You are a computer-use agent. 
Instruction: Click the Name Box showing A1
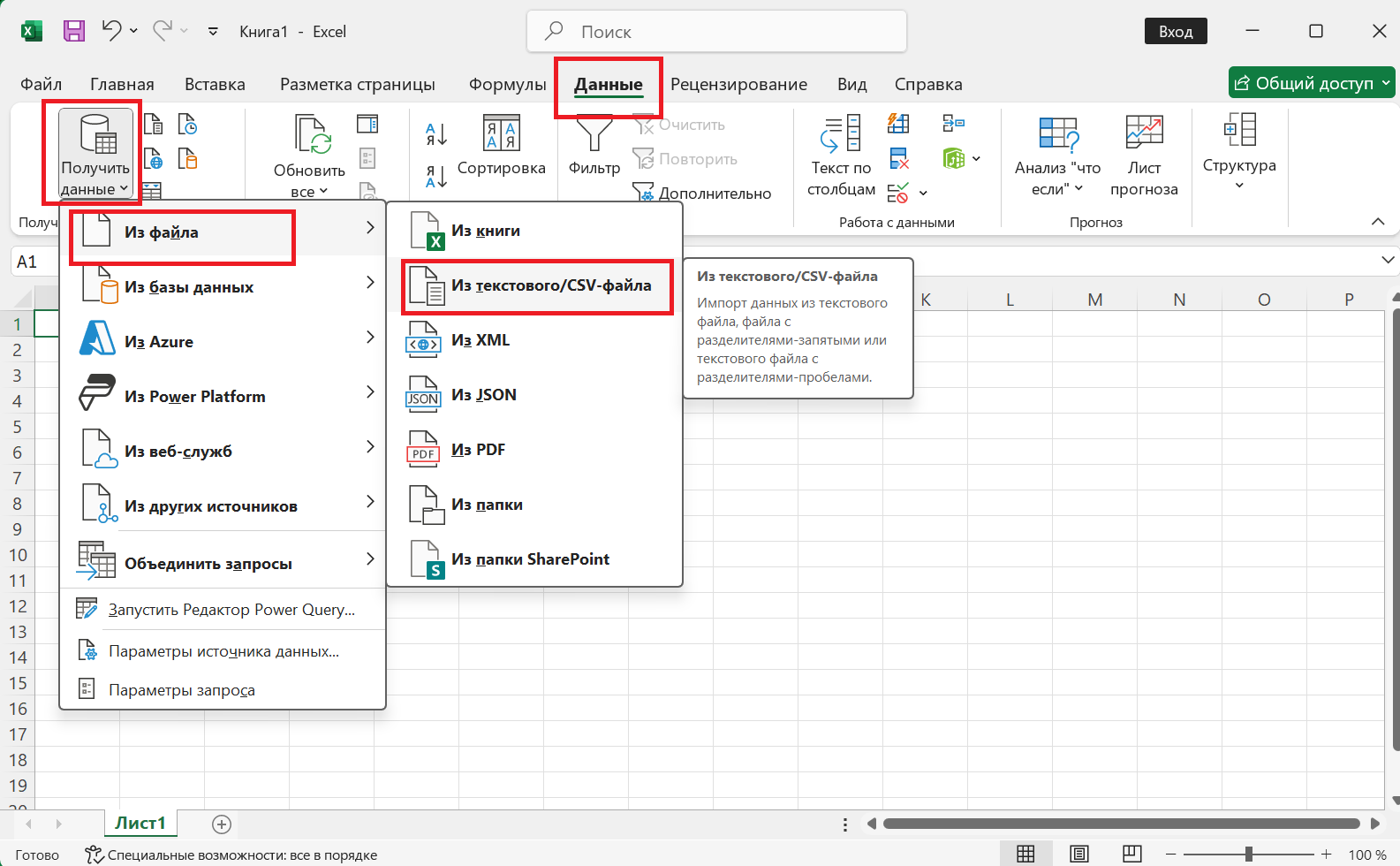coord(35,262)
